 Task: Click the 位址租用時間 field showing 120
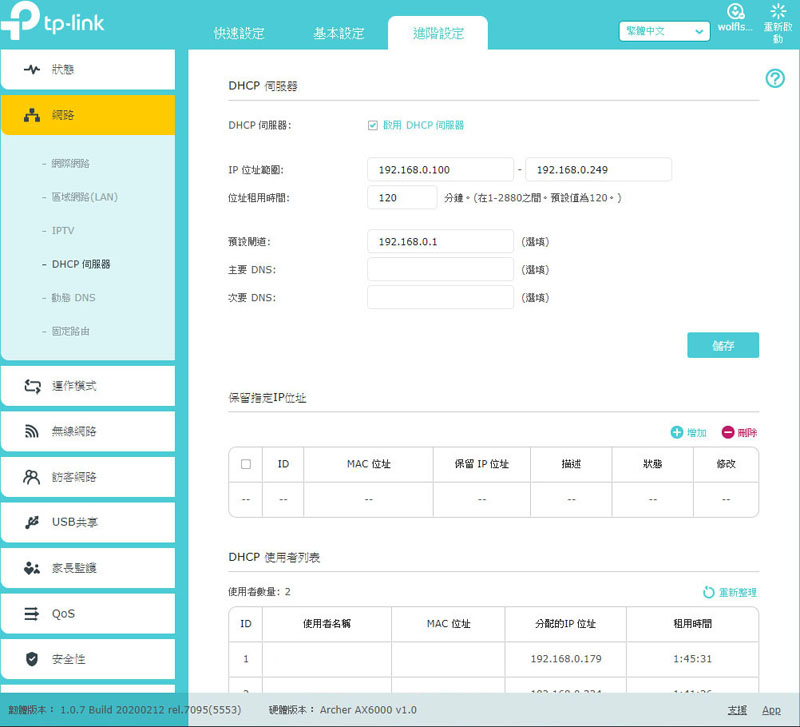(x=402, y=198)
